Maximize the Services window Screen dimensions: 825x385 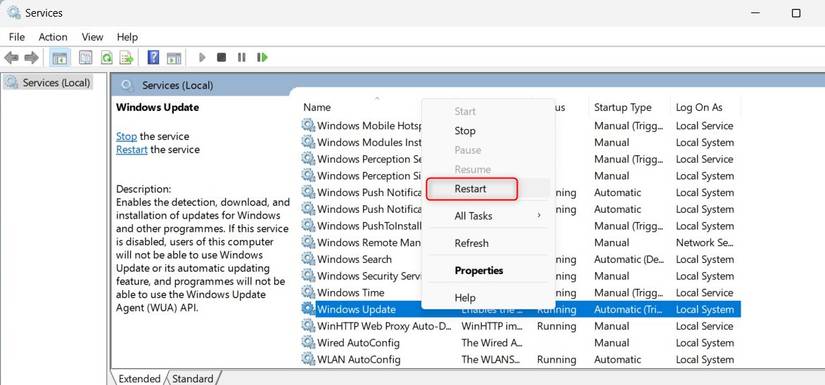click(796, 13)
